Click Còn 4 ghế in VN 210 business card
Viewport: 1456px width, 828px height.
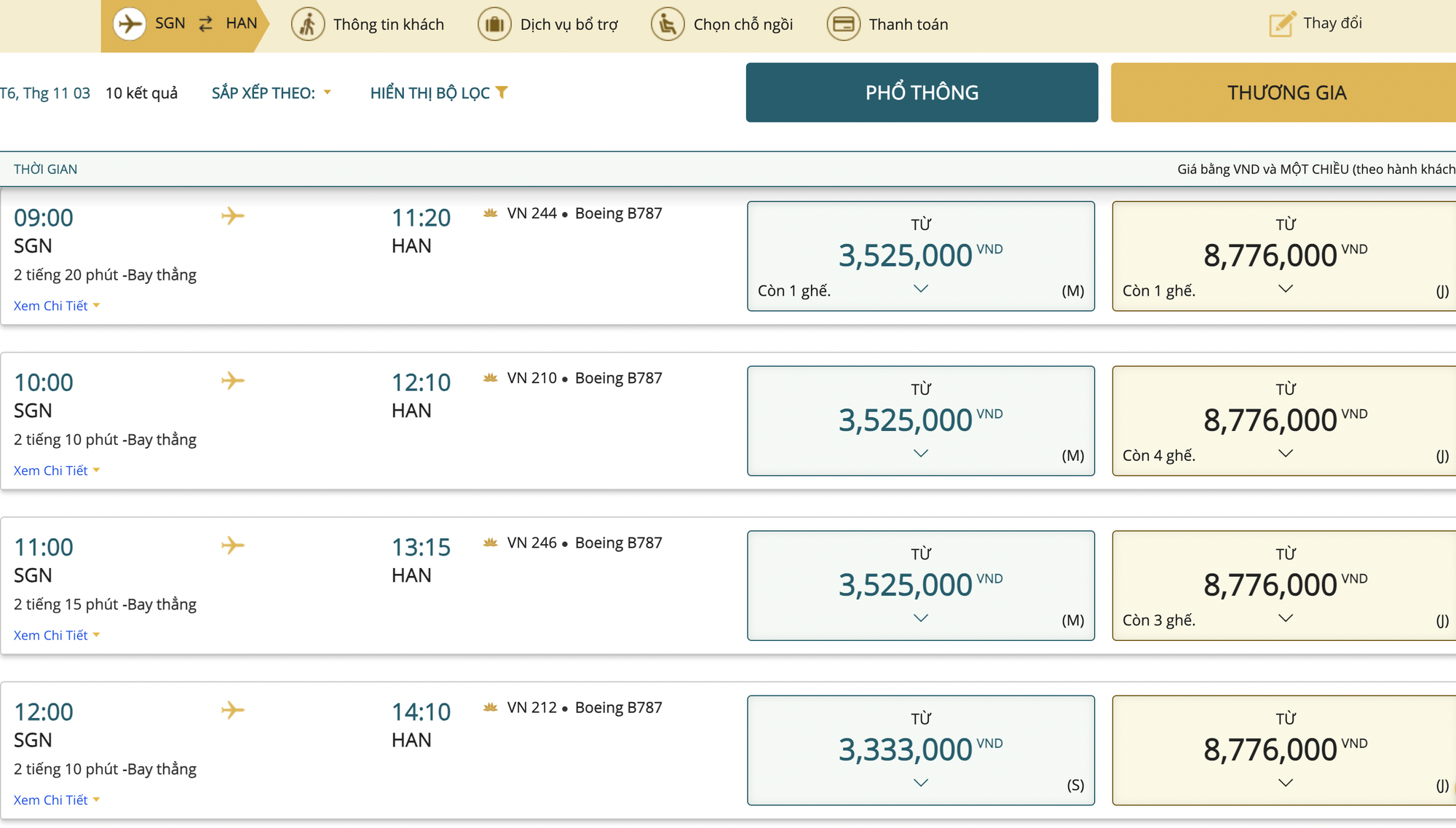(x=1159, y=455)
